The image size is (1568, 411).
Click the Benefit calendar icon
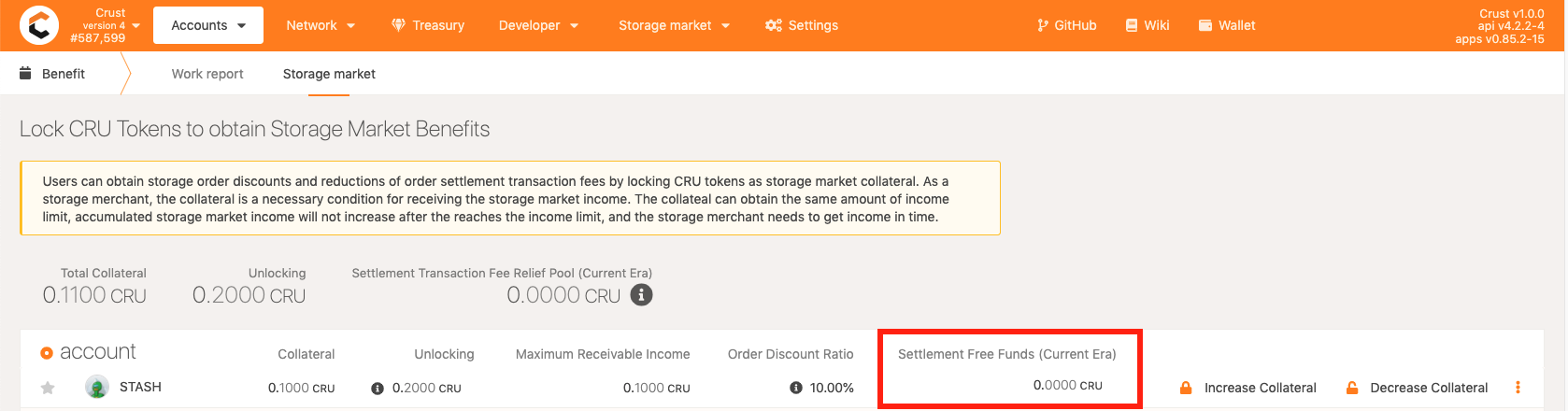(x=25, y=73)
